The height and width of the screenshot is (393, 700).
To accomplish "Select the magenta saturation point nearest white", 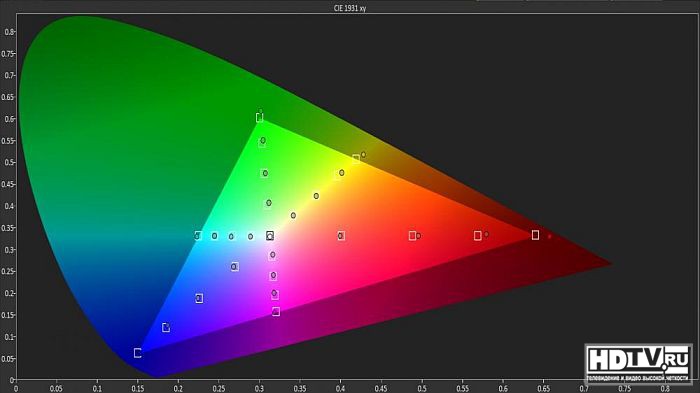I will click(x=272, y=255).
